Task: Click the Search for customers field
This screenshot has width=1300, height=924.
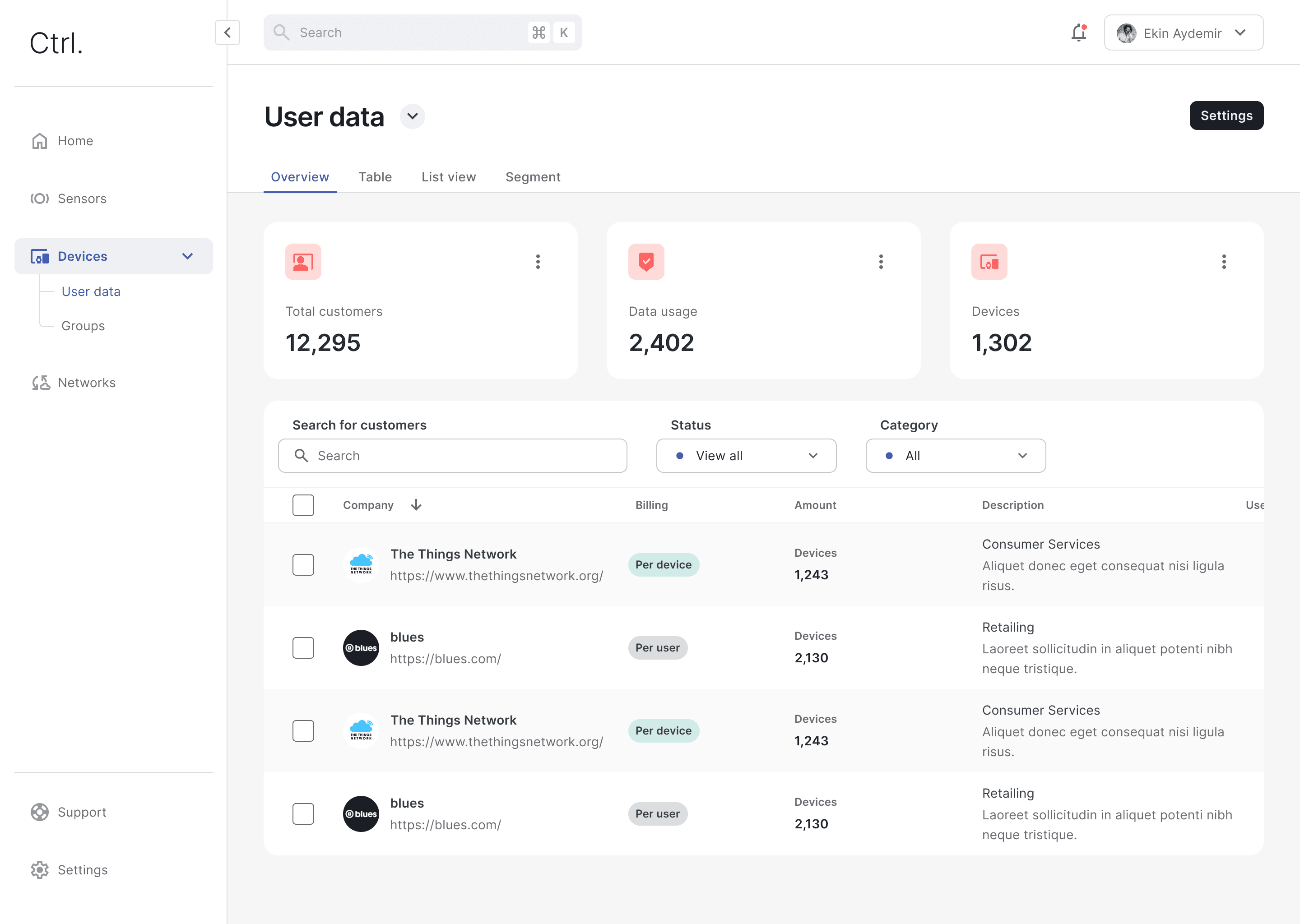Action: tap(452, 455)
